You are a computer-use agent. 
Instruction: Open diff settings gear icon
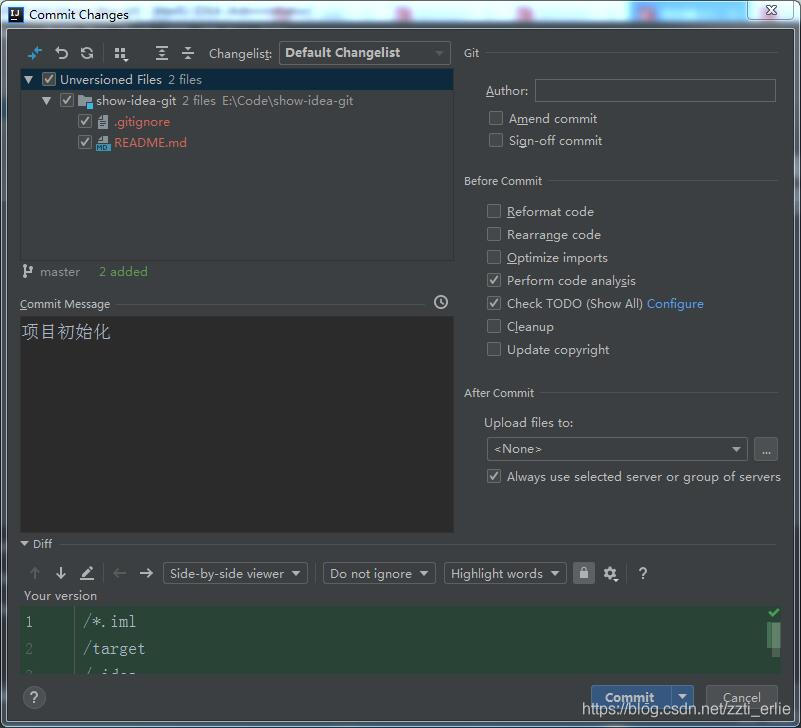[x=610, y=573]
